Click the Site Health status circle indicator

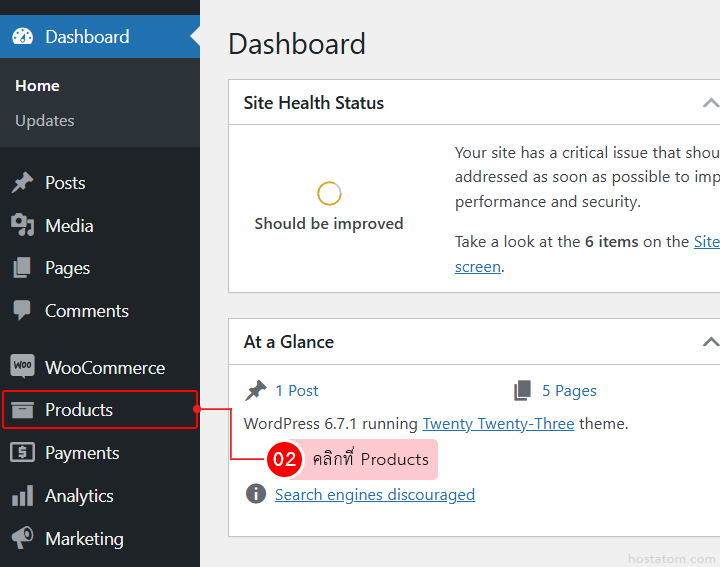(329, 193)
